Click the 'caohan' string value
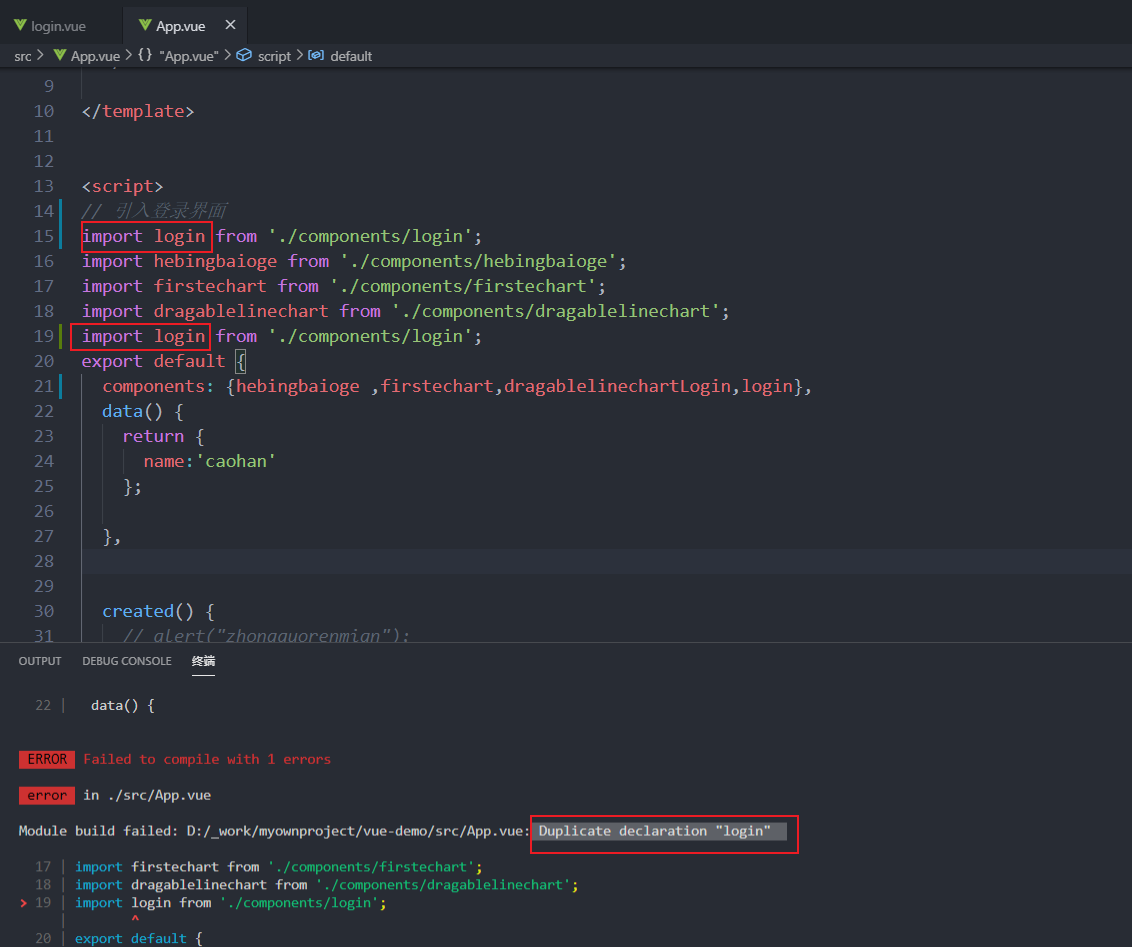The width and height of the screenshot is (1132, 947). (236, 461)
